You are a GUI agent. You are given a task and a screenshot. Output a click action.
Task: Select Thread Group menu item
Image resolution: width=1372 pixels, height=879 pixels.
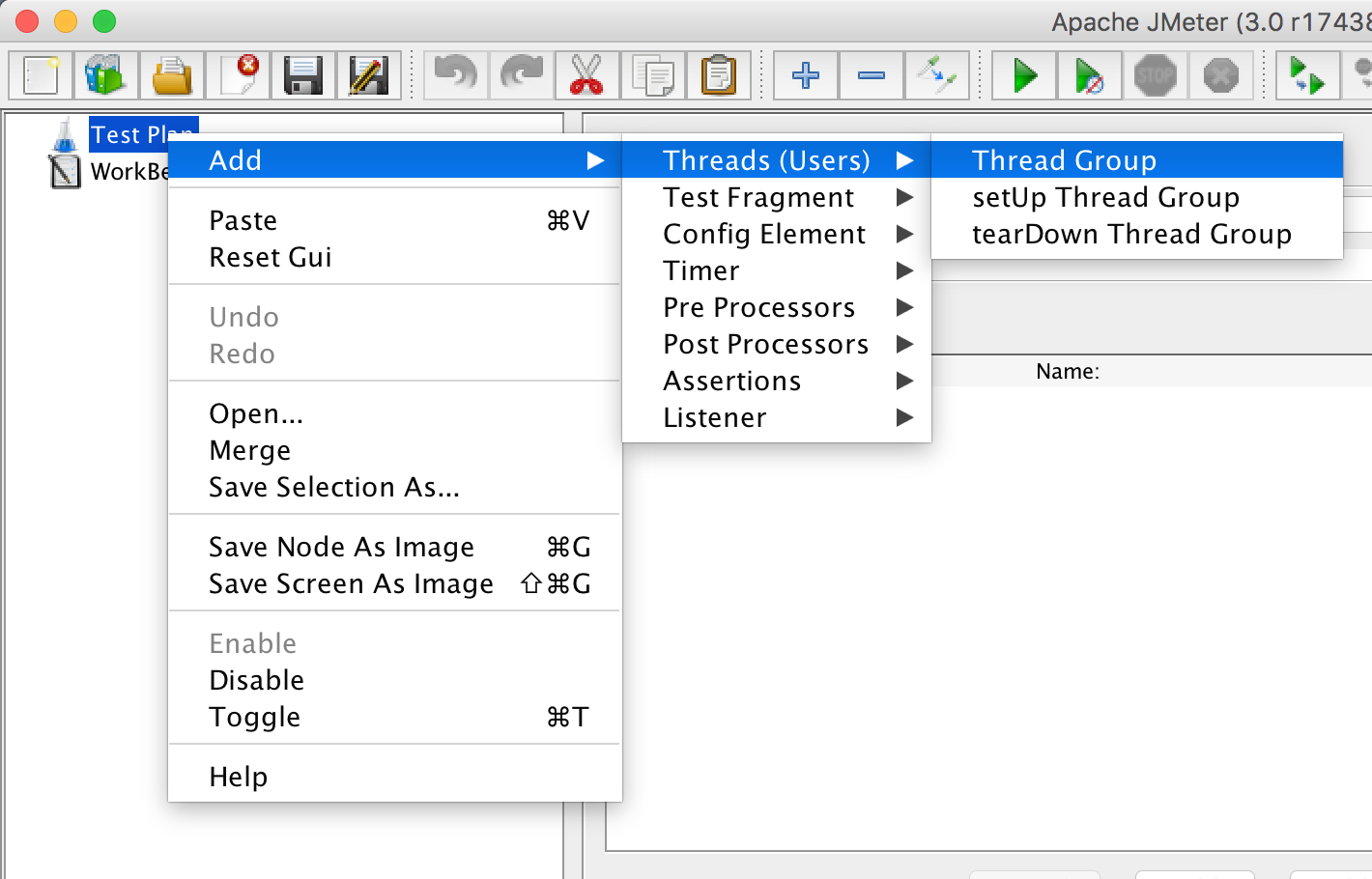click(x=1137, y=160)
